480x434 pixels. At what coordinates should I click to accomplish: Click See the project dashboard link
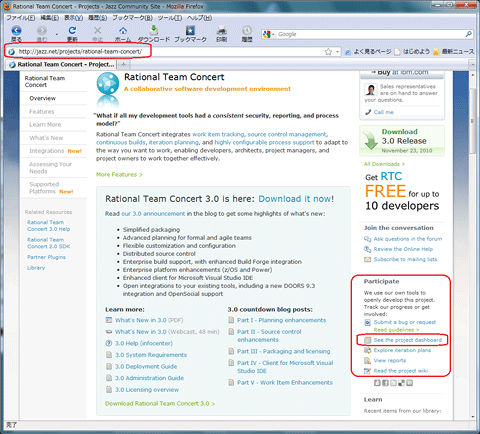[x=407, y=340]
